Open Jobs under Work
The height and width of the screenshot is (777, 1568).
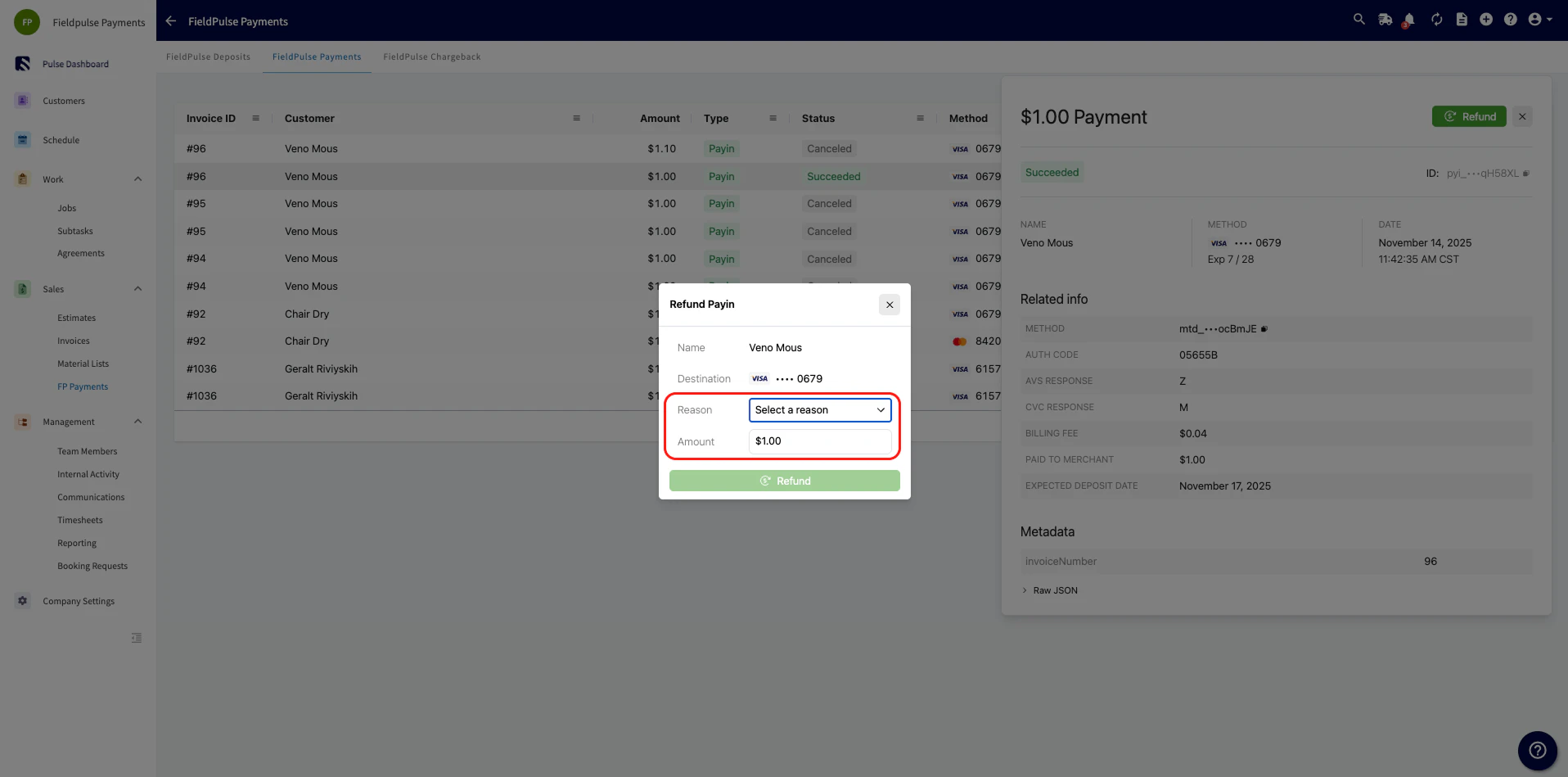pos(67,208)
